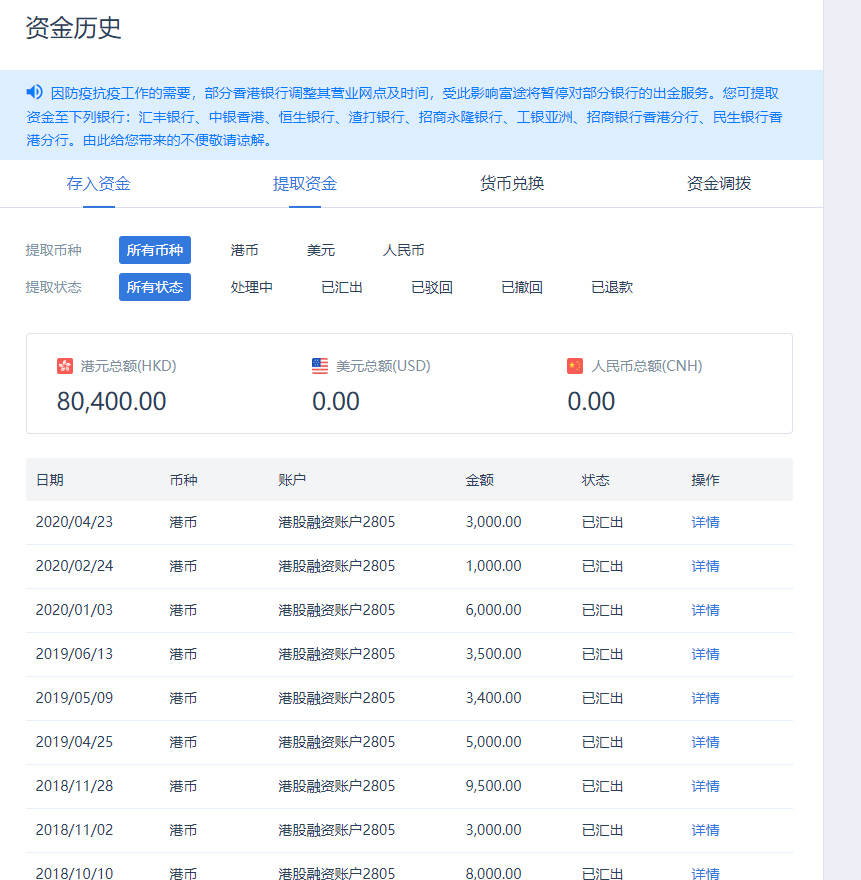Open 详情 for 2019/06/13 withdrawal

pos(706,654)
